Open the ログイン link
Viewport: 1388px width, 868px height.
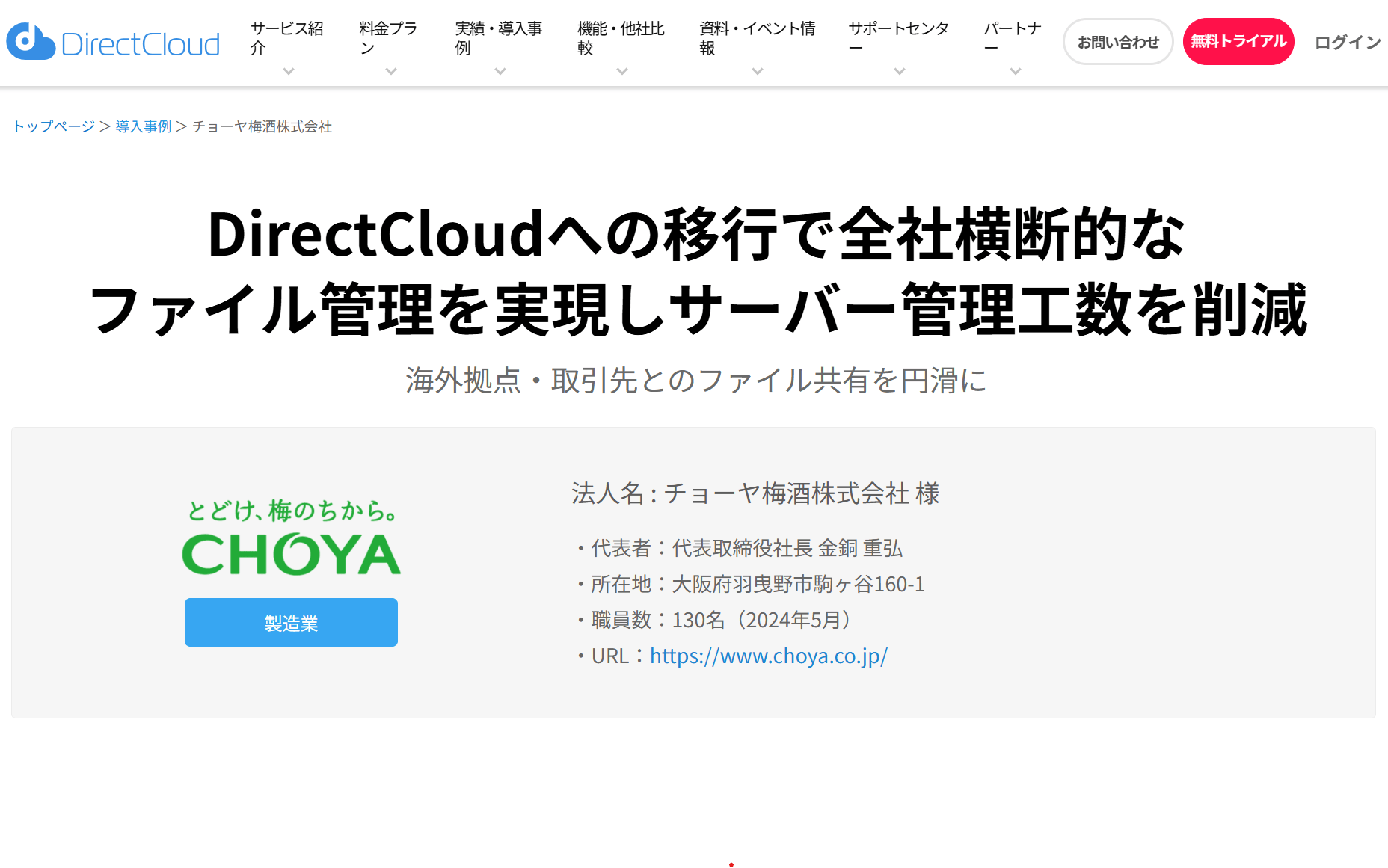[x=1348, y=43]
